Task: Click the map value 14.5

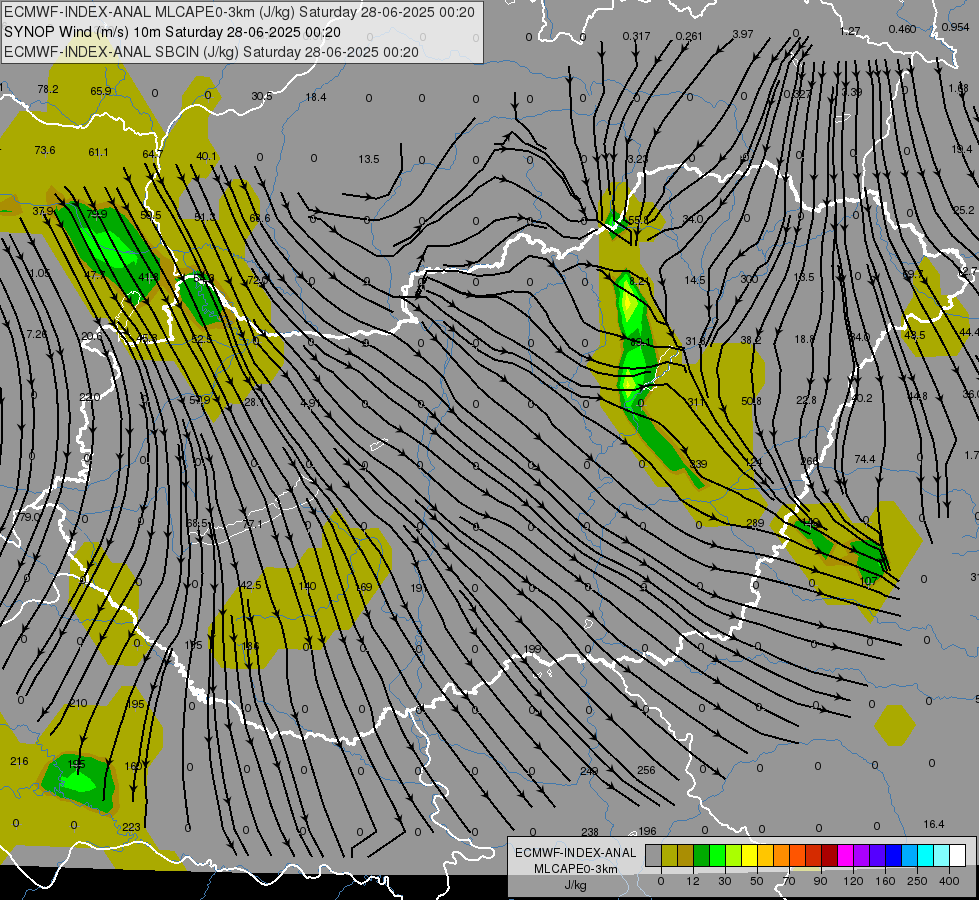Action: (695, 280)
